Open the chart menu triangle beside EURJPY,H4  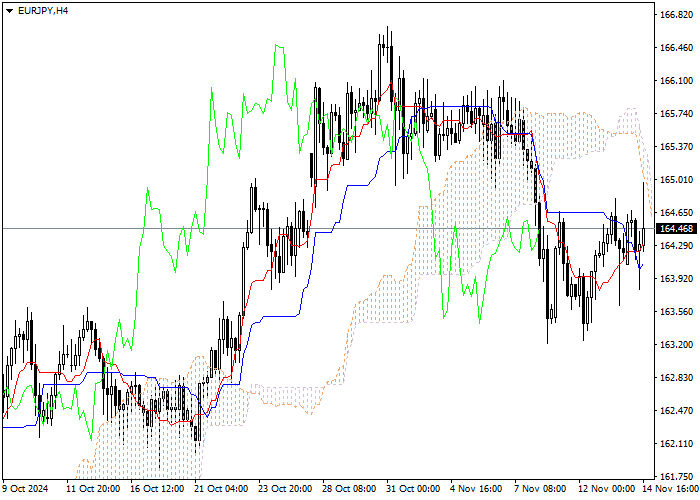9,11
